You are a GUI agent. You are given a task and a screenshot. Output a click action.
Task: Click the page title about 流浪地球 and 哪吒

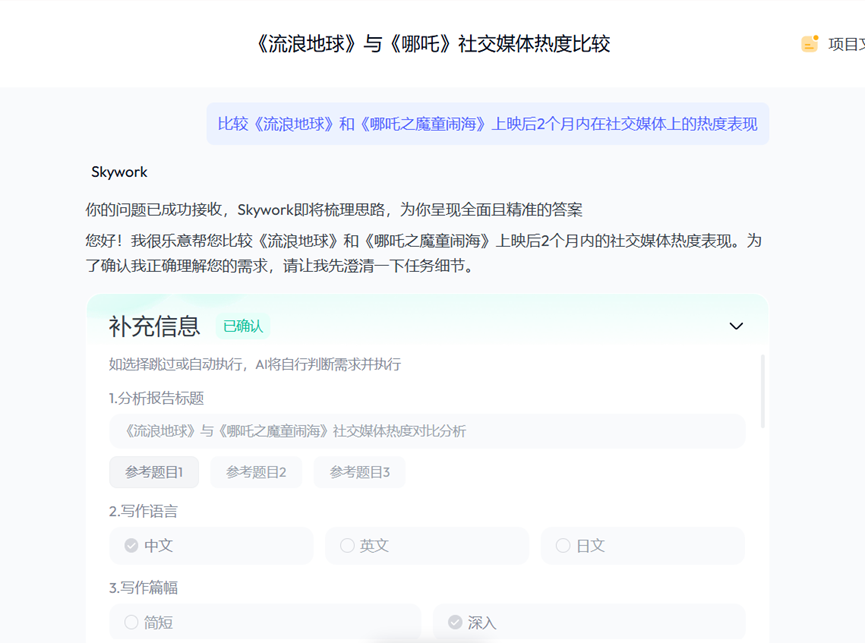pyautogui.click(x=432, y=44)
